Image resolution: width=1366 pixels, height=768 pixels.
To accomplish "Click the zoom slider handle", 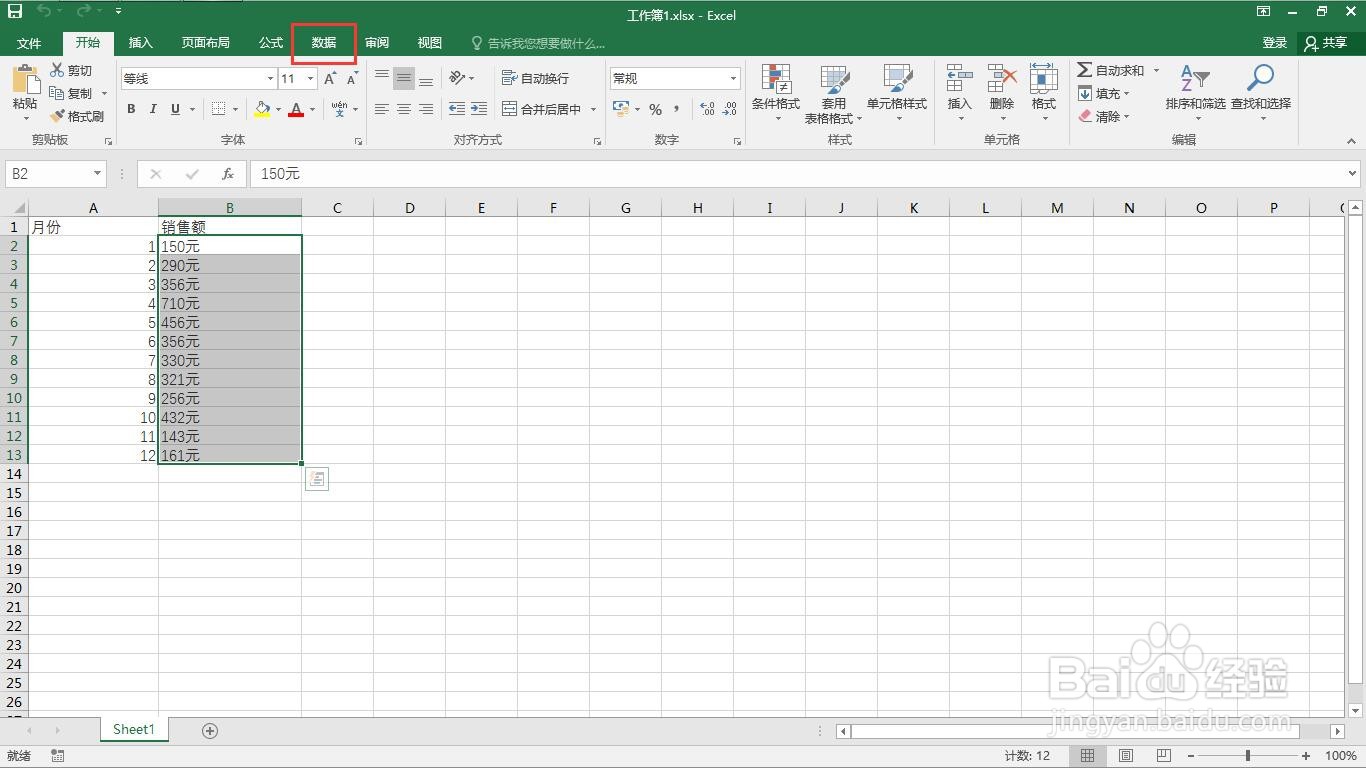I will (1248, 756).
